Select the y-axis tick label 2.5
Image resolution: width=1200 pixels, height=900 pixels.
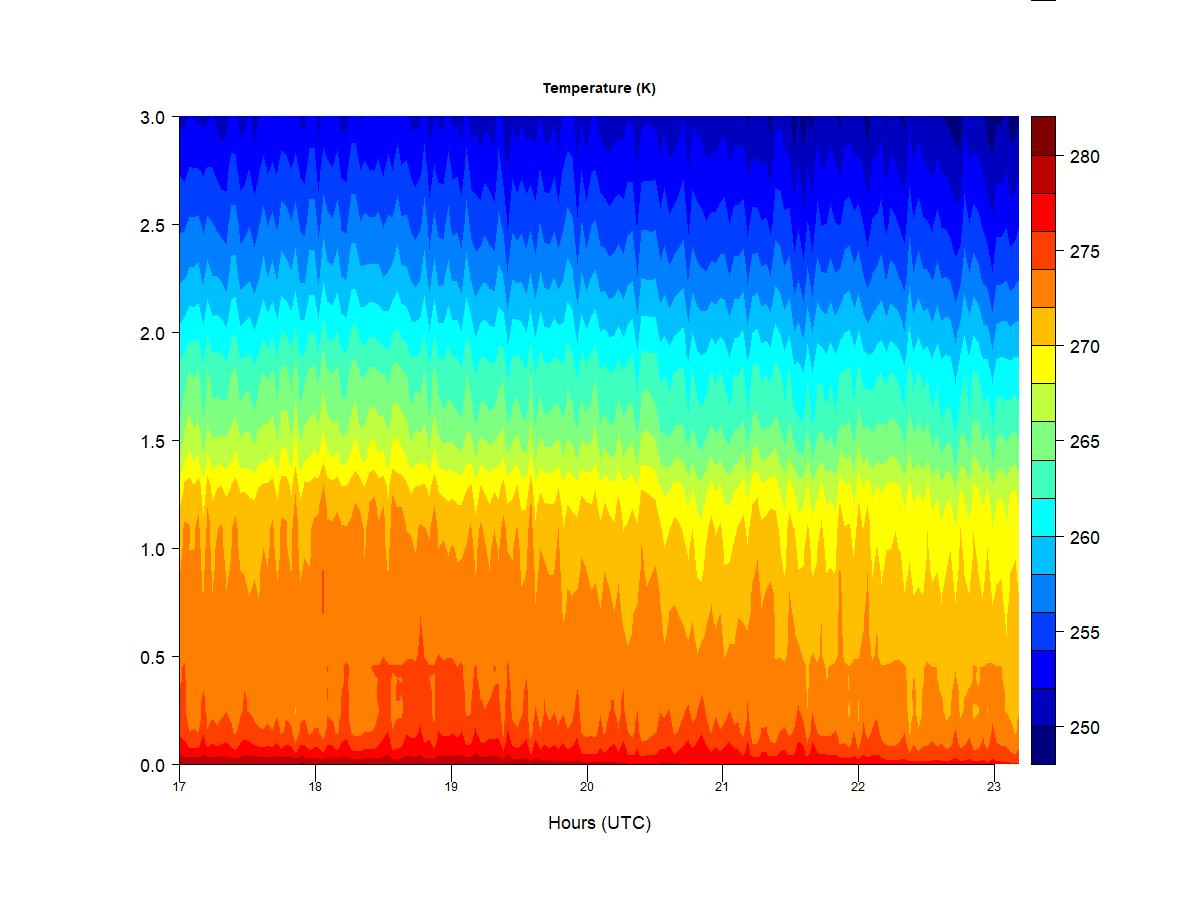click(153, 225)
